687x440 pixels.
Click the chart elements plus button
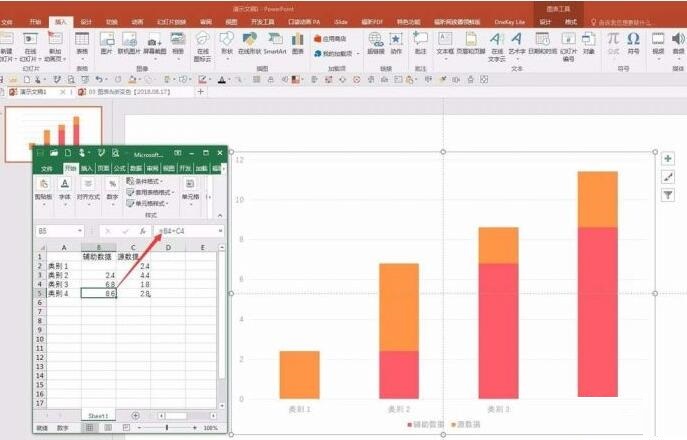pyautogui.click(x=668, y=159)
